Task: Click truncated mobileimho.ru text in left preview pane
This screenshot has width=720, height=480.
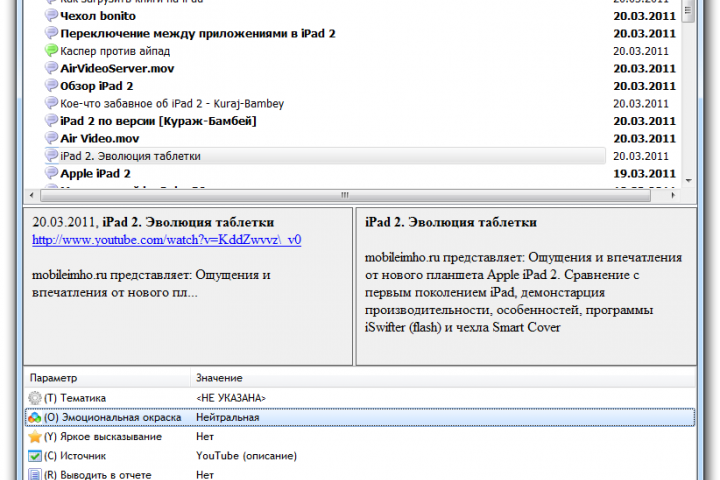Action: (151, 283)
